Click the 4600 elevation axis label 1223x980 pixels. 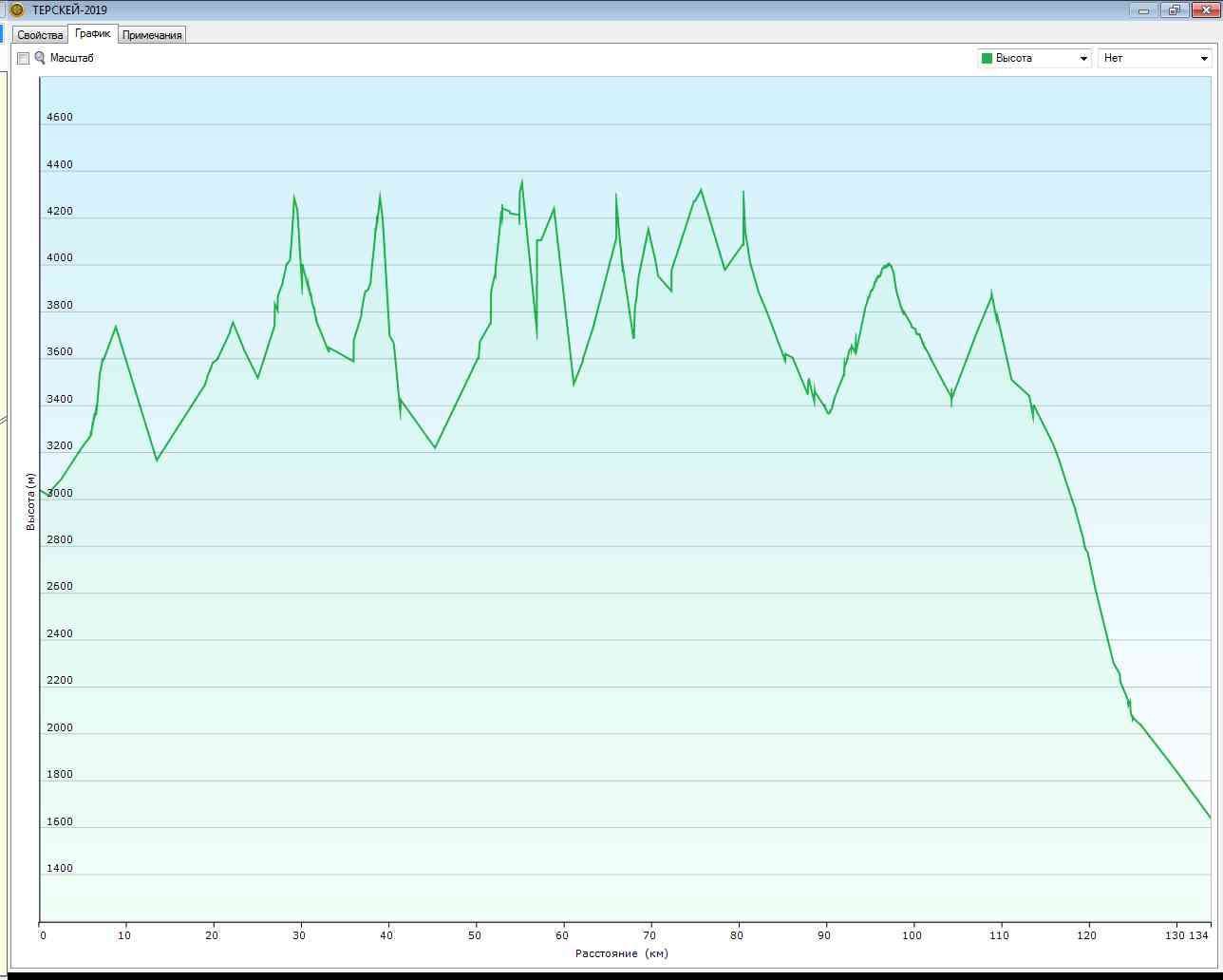click(x=60, y=118)
